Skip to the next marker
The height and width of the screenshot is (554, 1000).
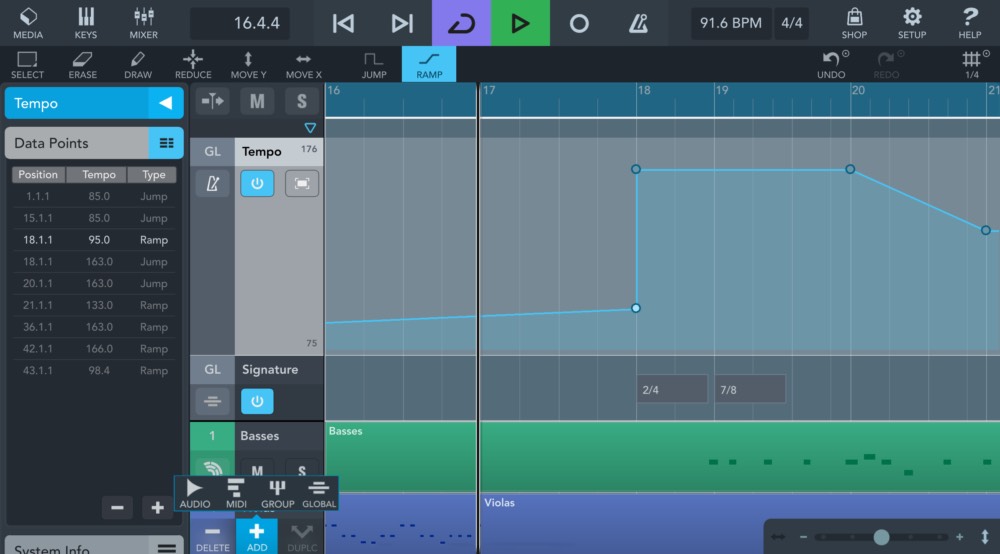402,24
